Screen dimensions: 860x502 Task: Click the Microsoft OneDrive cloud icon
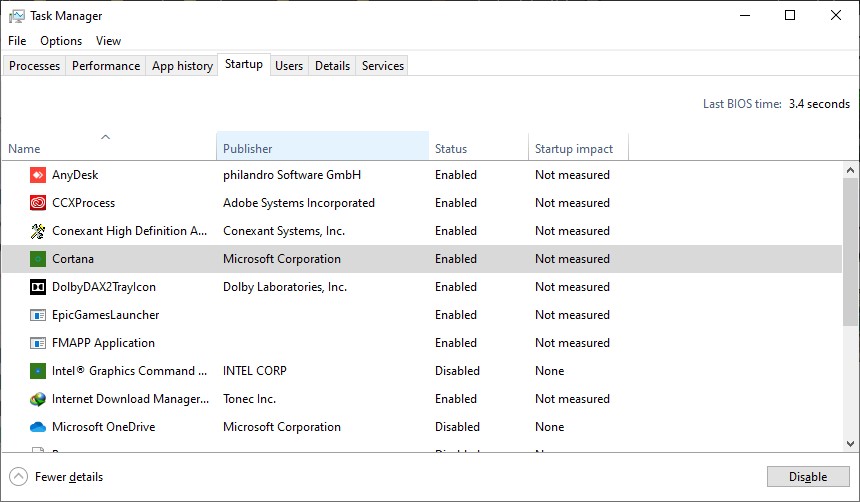(x=38, y=427)
